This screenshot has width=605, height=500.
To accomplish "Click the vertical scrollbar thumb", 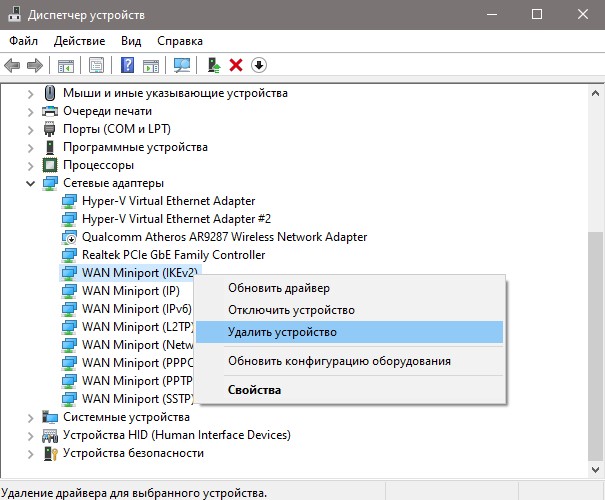I will click(x=595, y=346).
